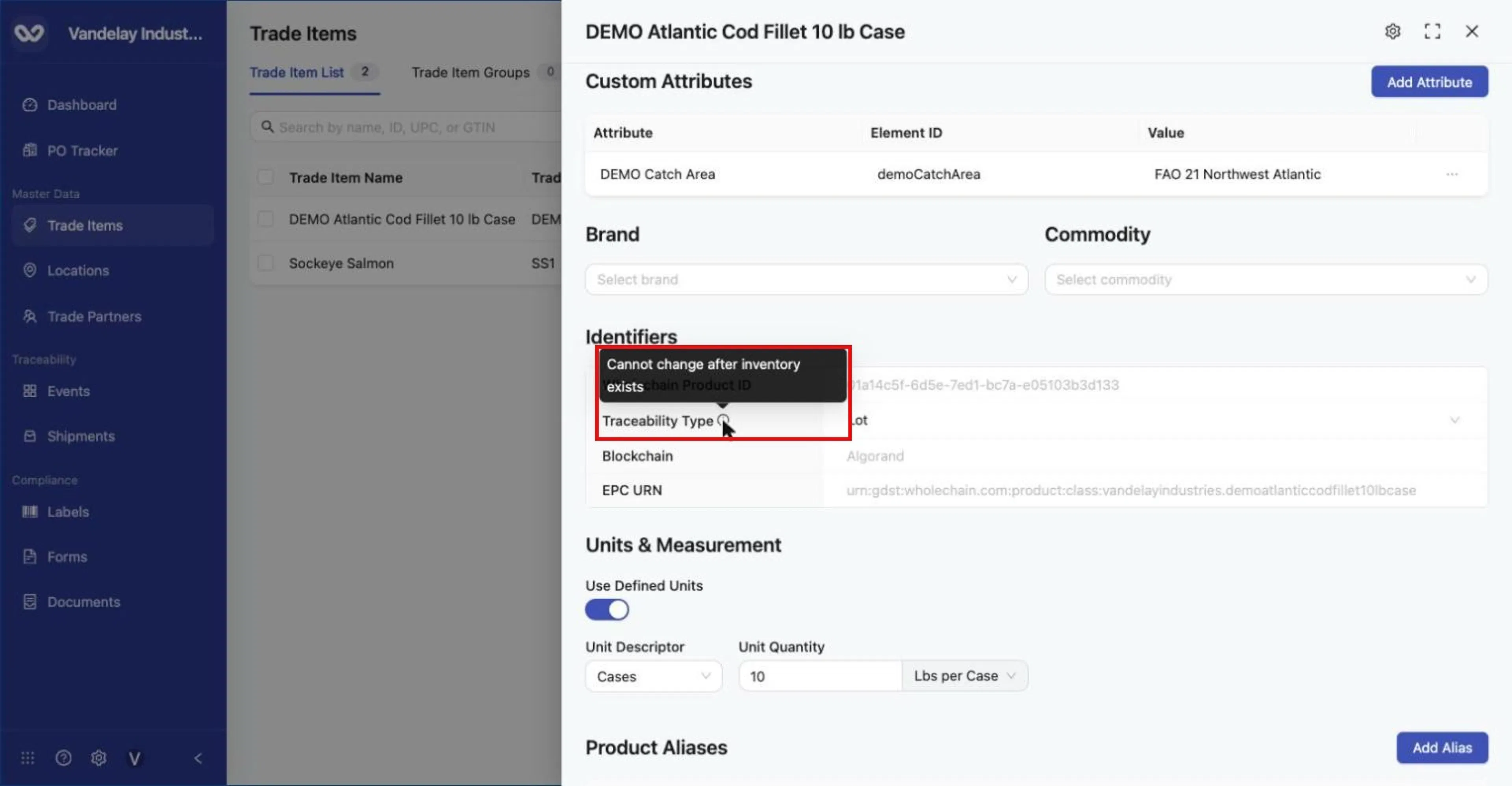Image resolution: width=1512 pixels, height=786 pixels.
Task: Close the trade item detail panel
Action: click(1472, 32)
